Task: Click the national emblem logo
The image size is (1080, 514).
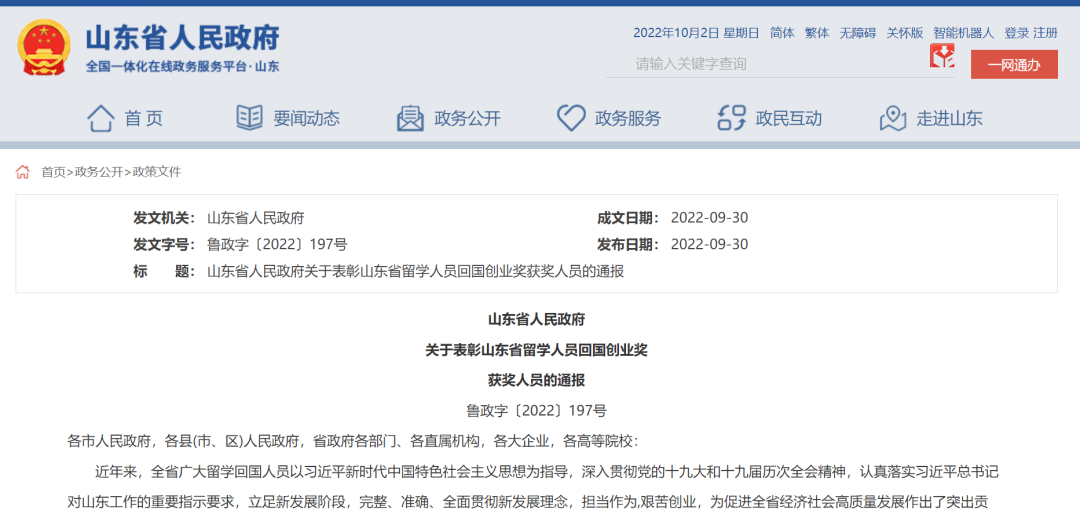Action: (x=44, y=47)
